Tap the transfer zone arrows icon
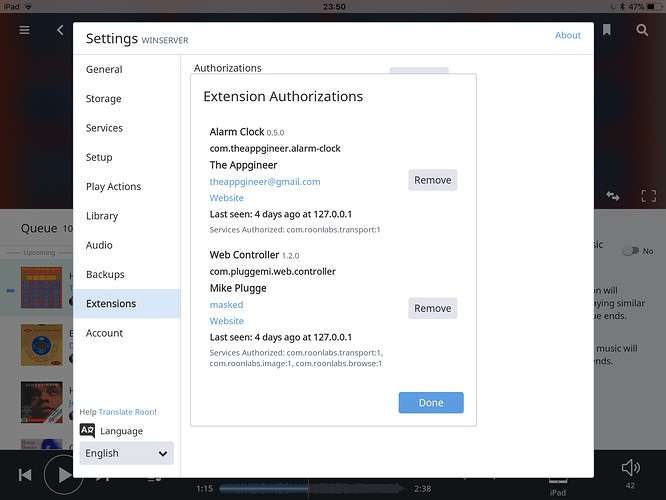This screenshot has height=500, width=666. 612,196
